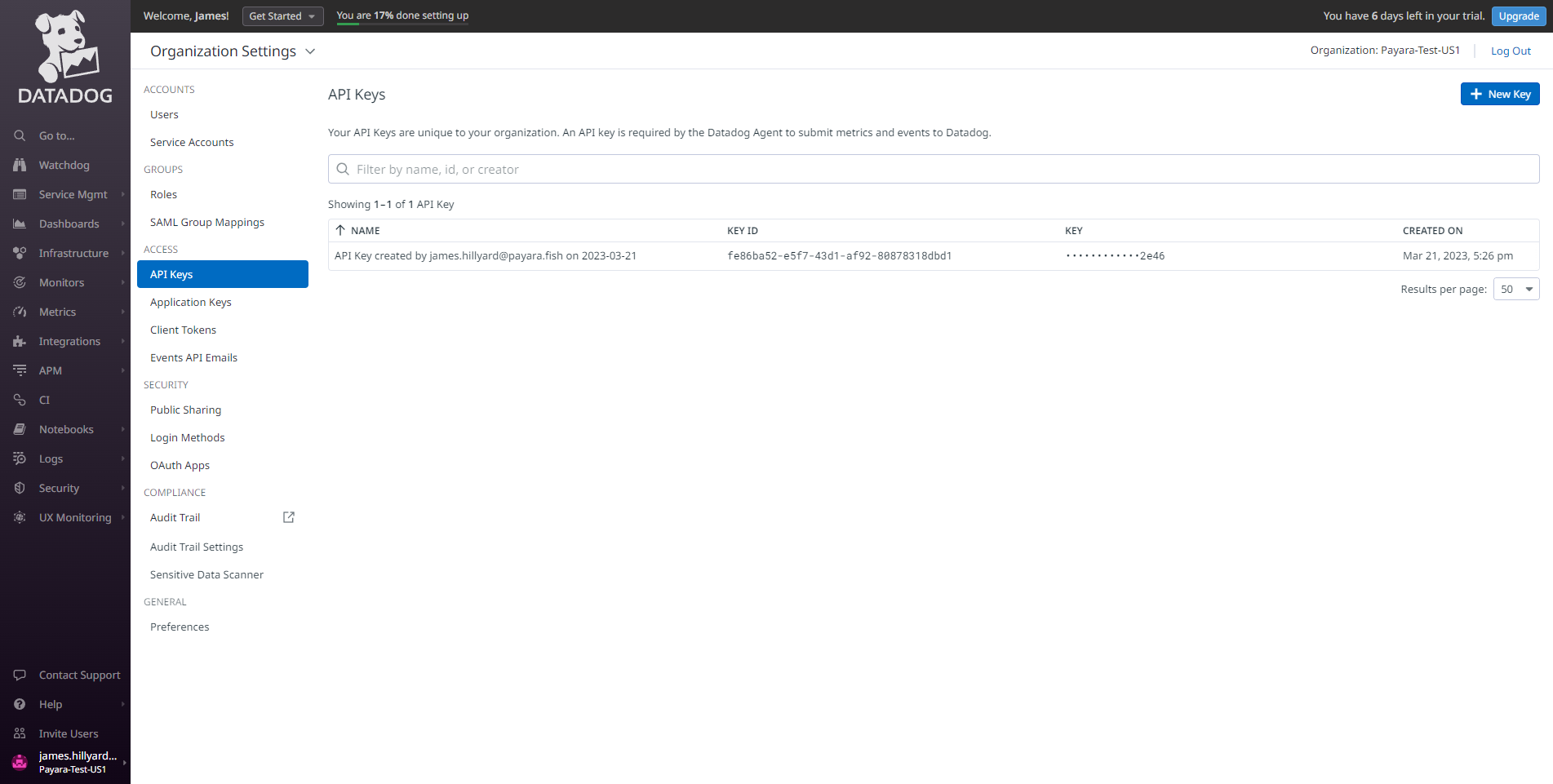
Task: Open Audit Trail in a new window
Action: pos(288,517)
